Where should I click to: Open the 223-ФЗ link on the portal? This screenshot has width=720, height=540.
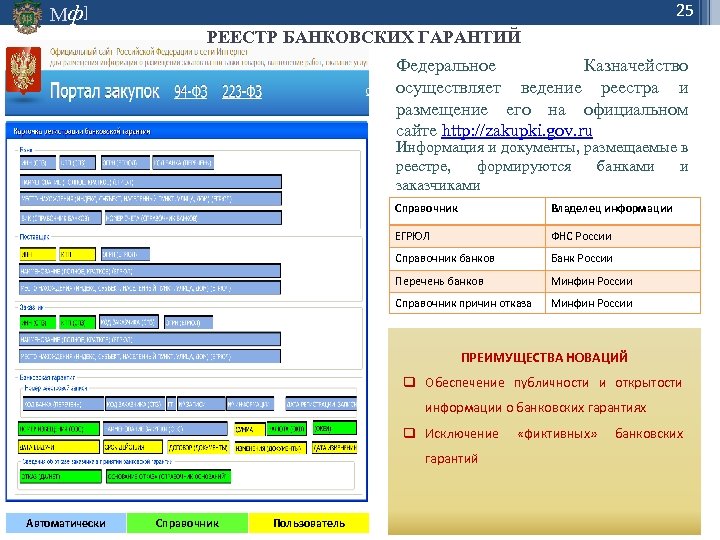click(x=242, y=92)
